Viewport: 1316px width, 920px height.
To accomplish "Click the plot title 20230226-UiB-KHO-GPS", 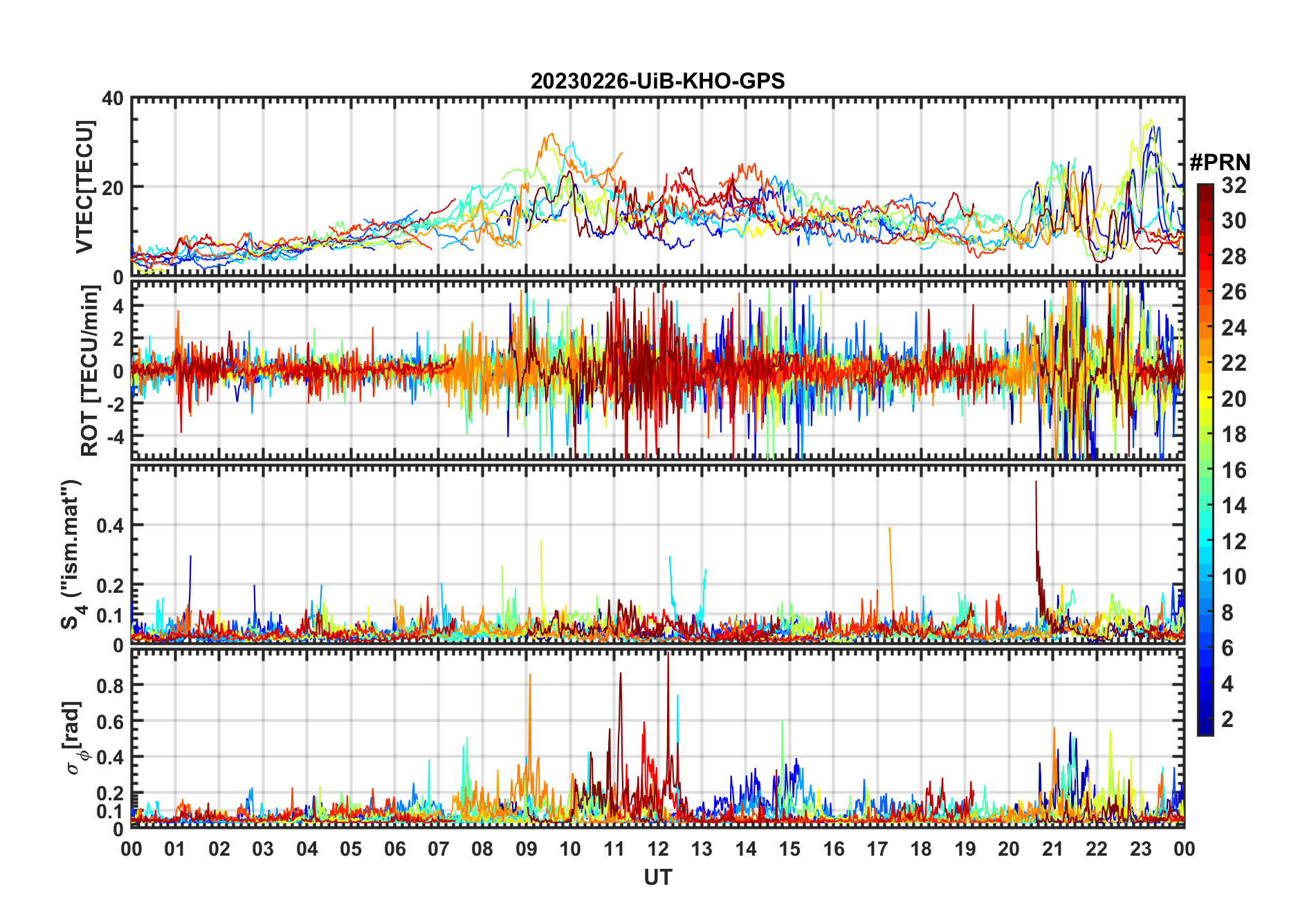I will [657, 82].
